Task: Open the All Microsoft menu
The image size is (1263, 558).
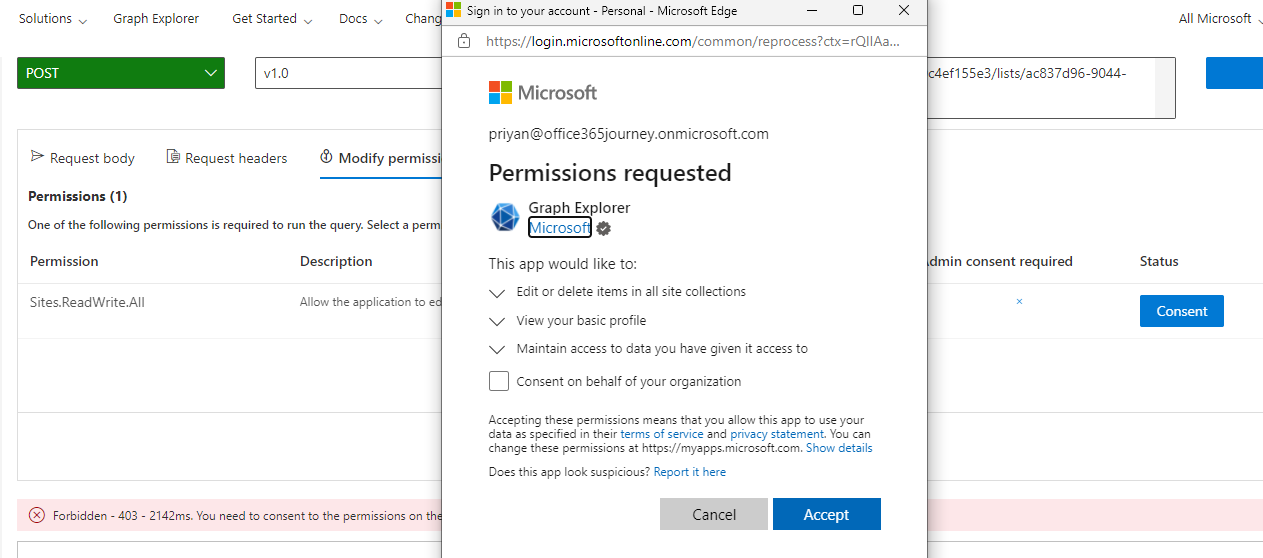Action: 1220,19
